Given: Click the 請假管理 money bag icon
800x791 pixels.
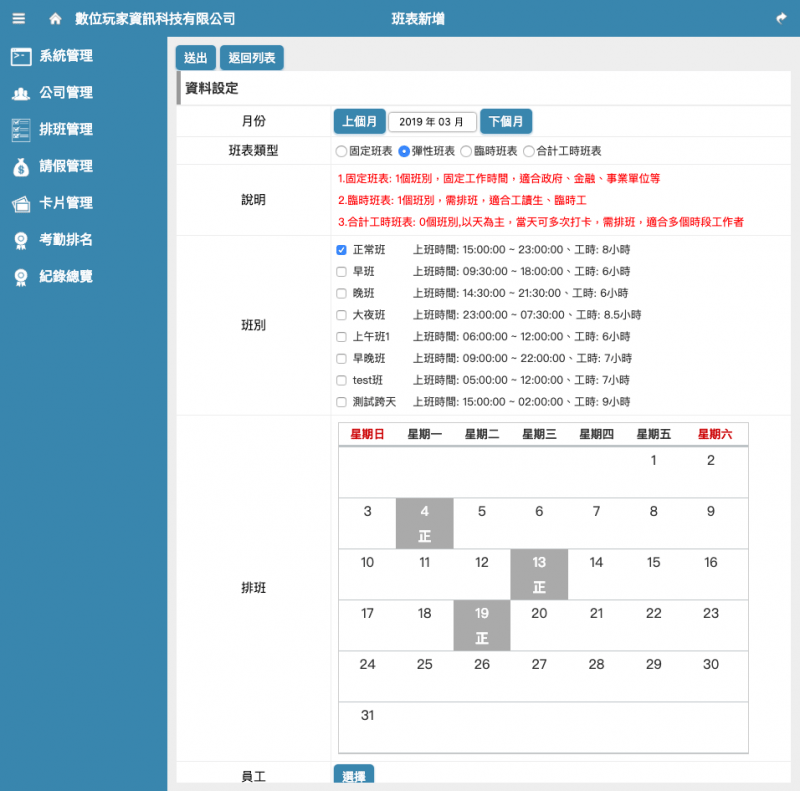Looking at the screenshot, I should (x=21, y=167).
